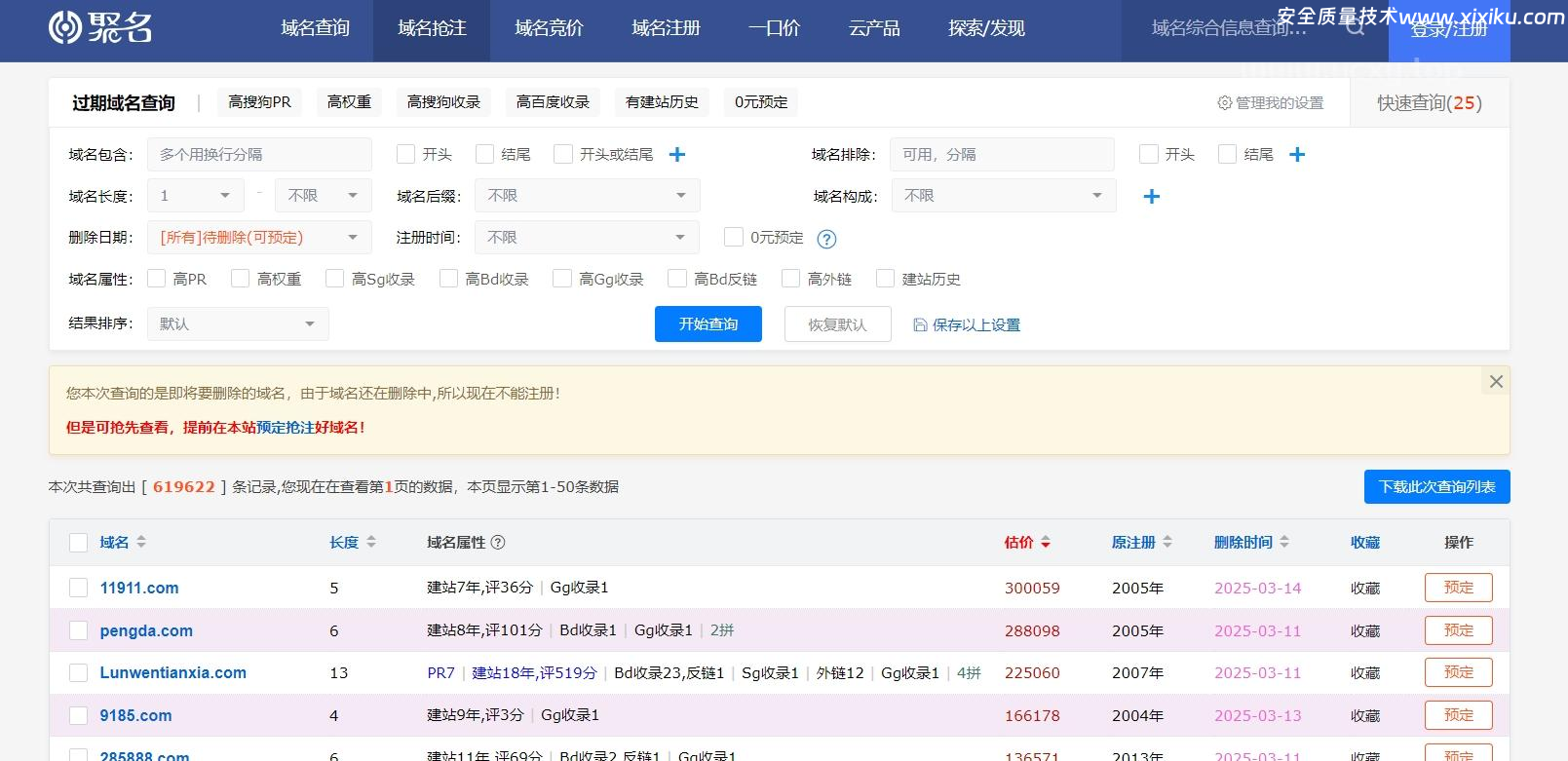
Task: Tick the 高Bd反链 checkbox
Action: pyautogui.click(x=677, y=279)
